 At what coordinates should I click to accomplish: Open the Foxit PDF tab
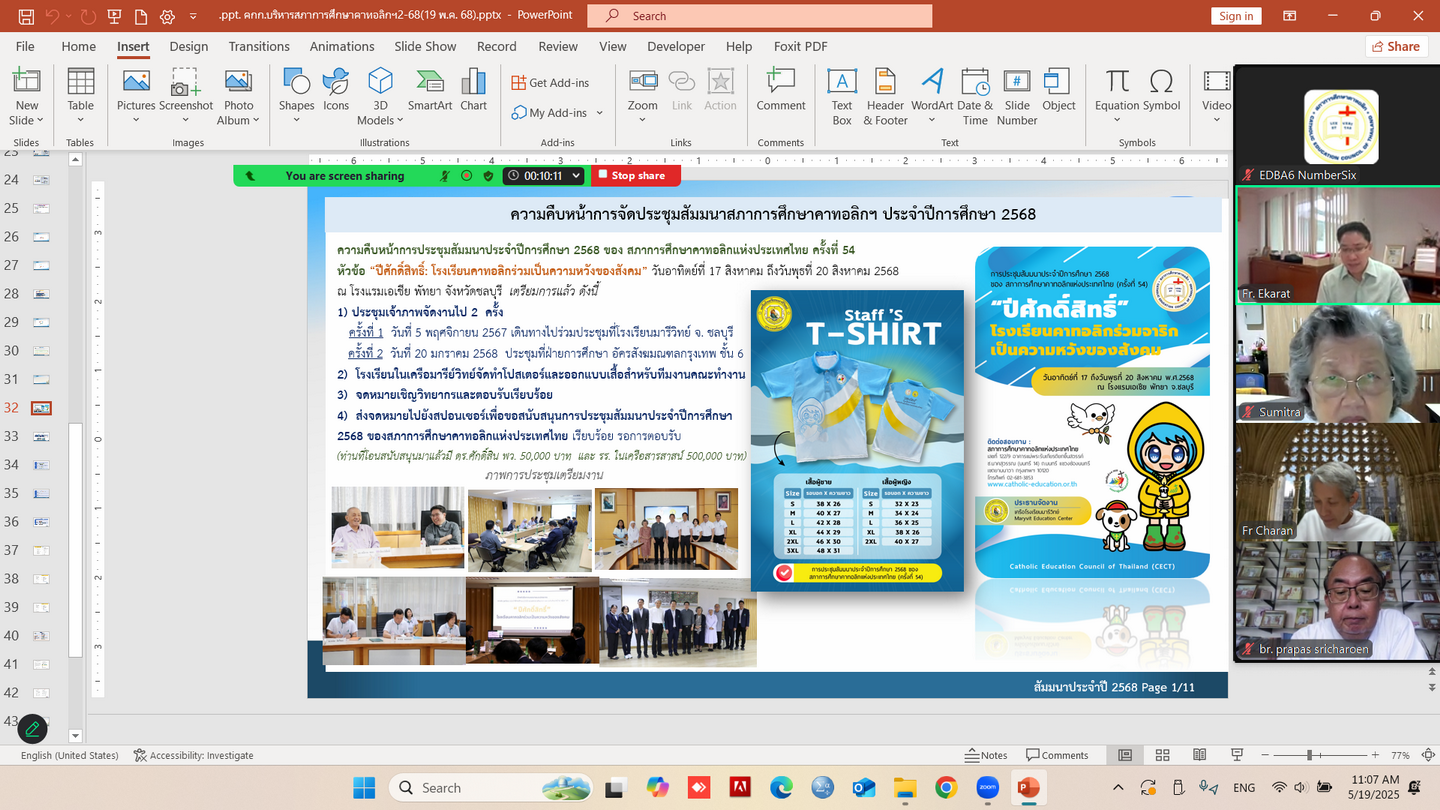tap(800, 46)
